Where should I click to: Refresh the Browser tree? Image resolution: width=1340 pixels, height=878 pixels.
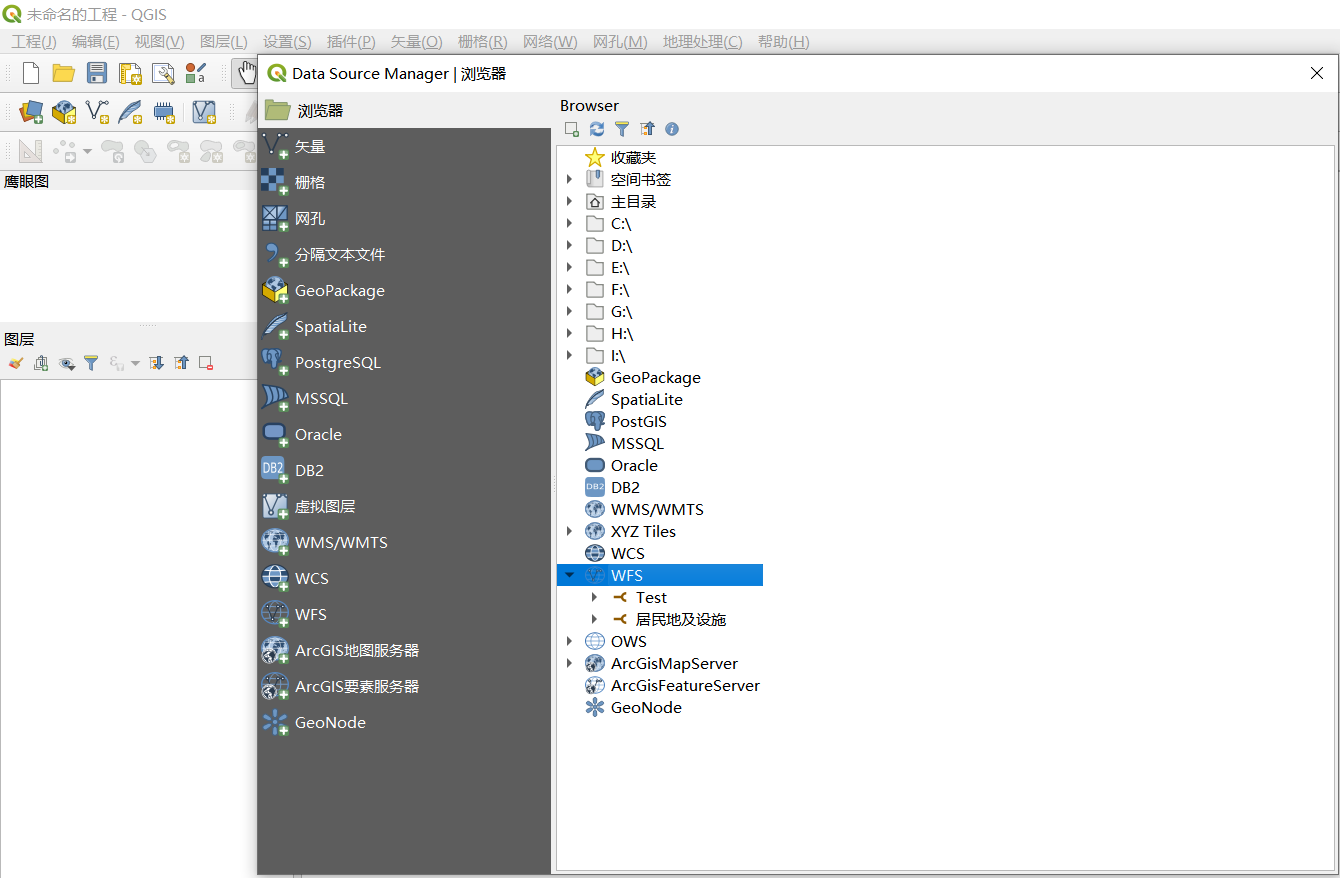(597, 129)
